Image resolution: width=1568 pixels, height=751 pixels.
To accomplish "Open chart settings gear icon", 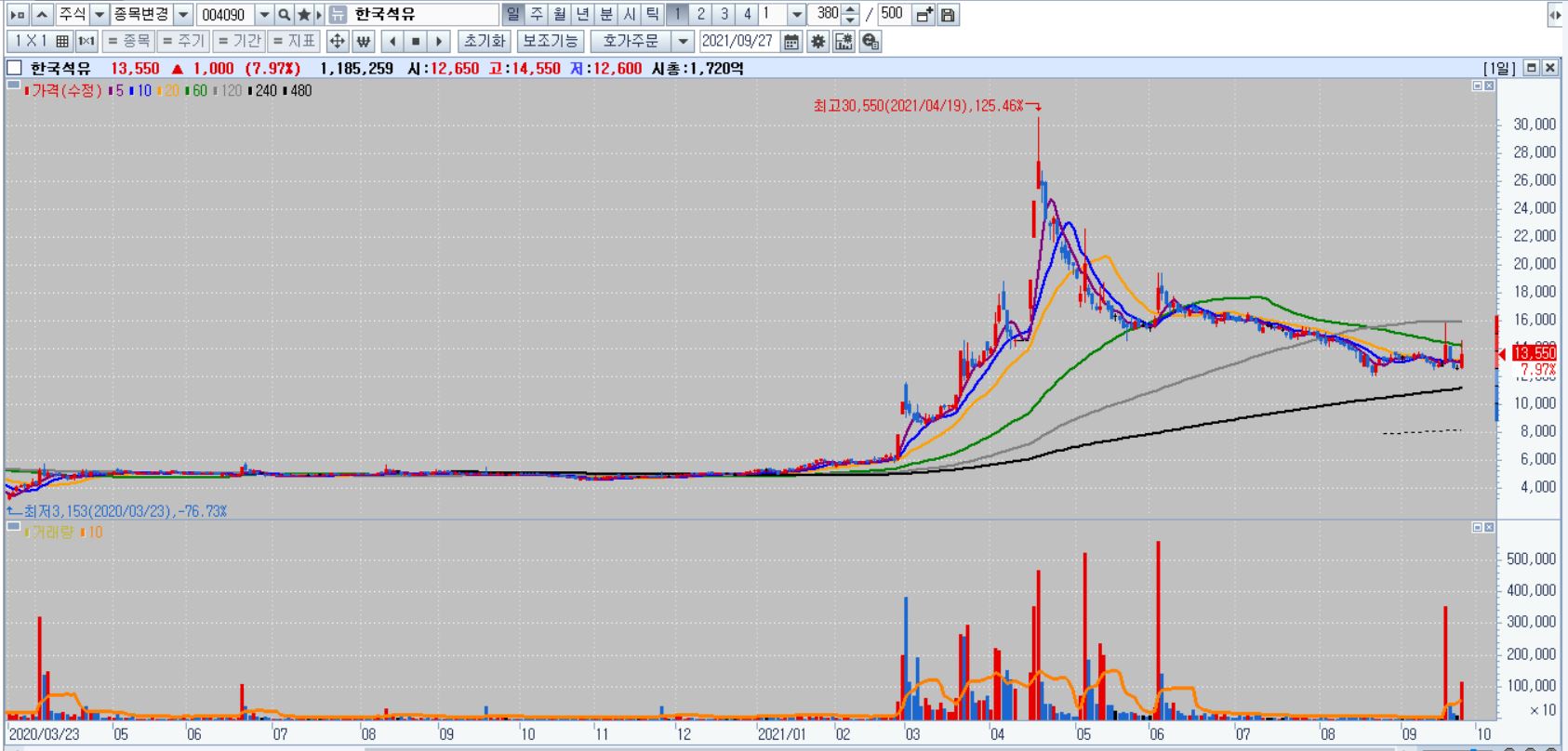I will tap(817, 41).
